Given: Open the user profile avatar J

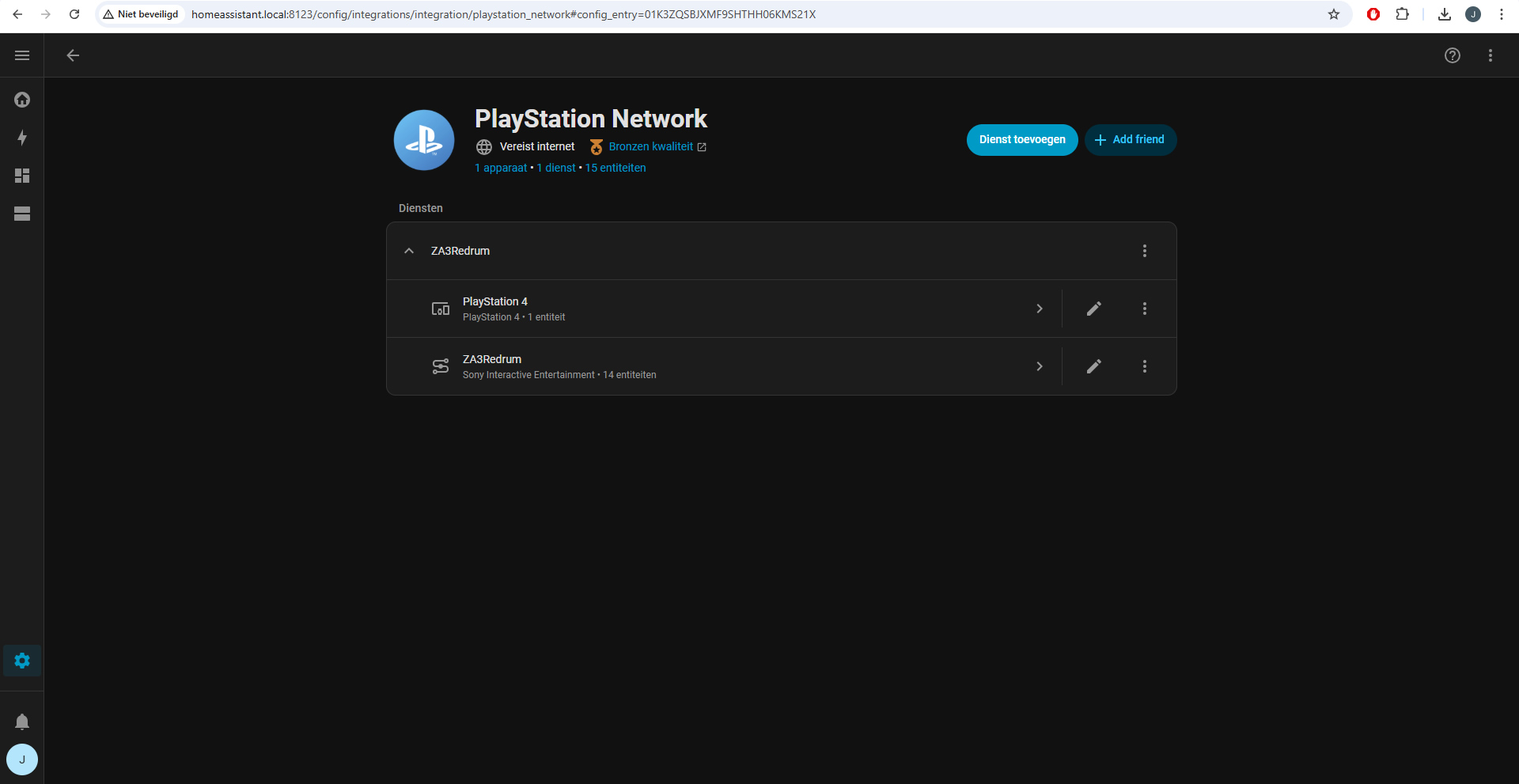Looking at the screenshot, I should point(22,759).
